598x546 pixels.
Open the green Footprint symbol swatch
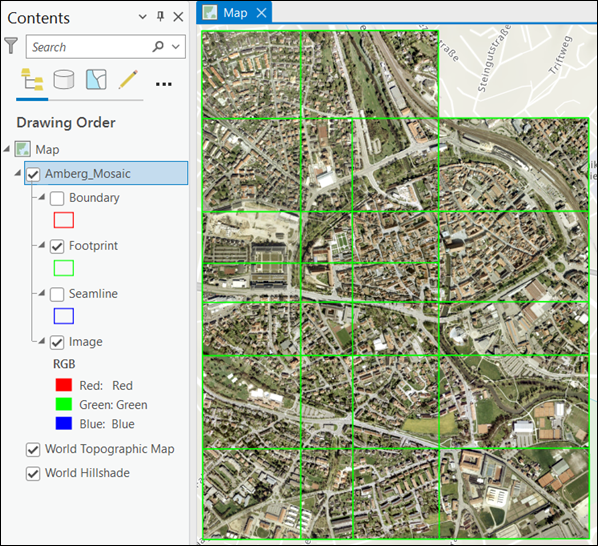tap(64, 268)
